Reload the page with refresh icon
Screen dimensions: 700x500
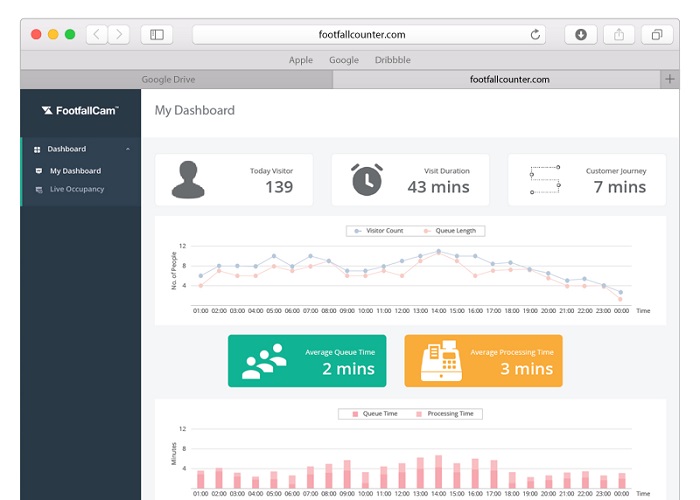coord(536,34)
